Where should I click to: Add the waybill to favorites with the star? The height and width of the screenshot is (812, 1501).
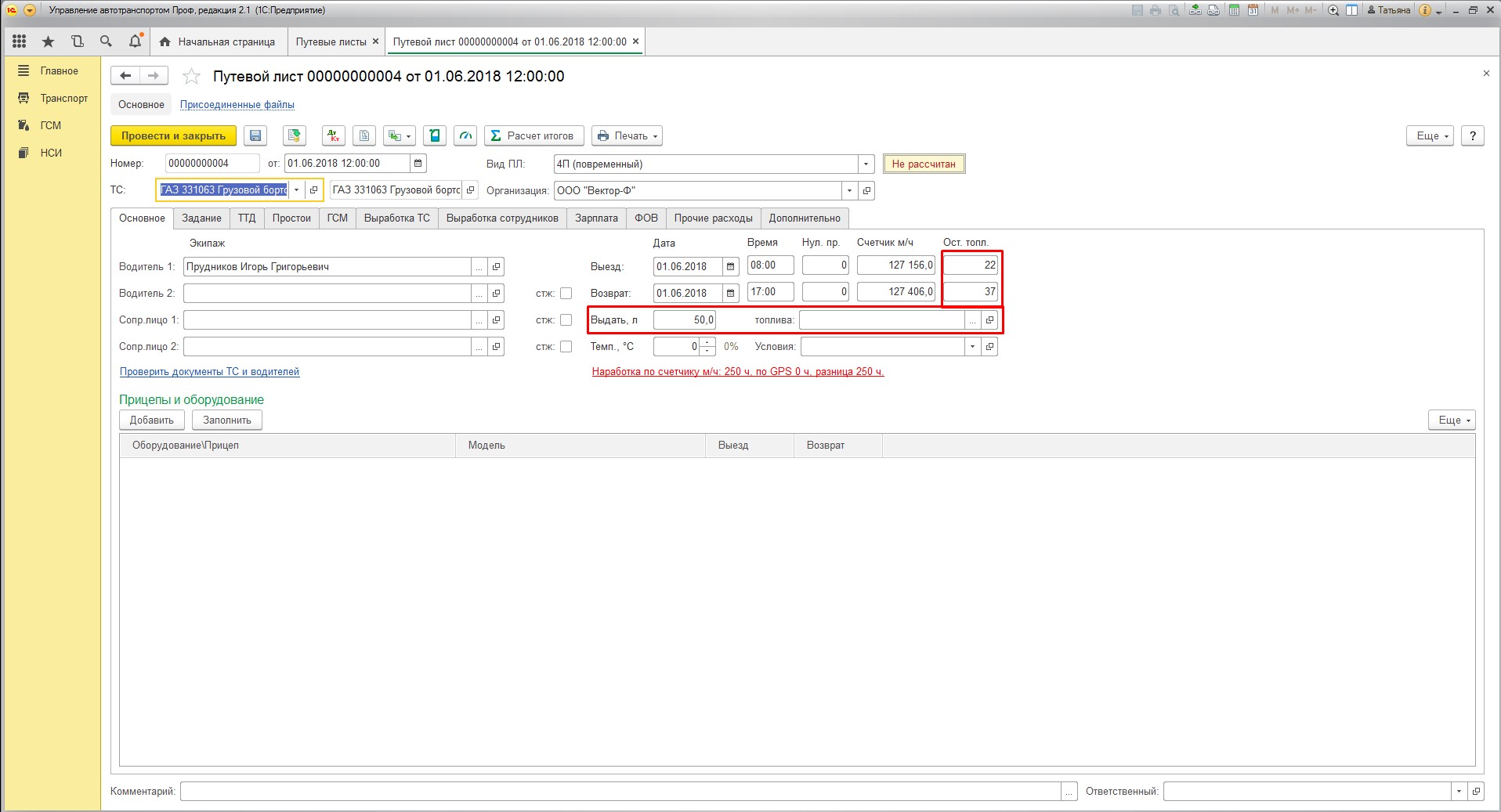tap(191, 77)
